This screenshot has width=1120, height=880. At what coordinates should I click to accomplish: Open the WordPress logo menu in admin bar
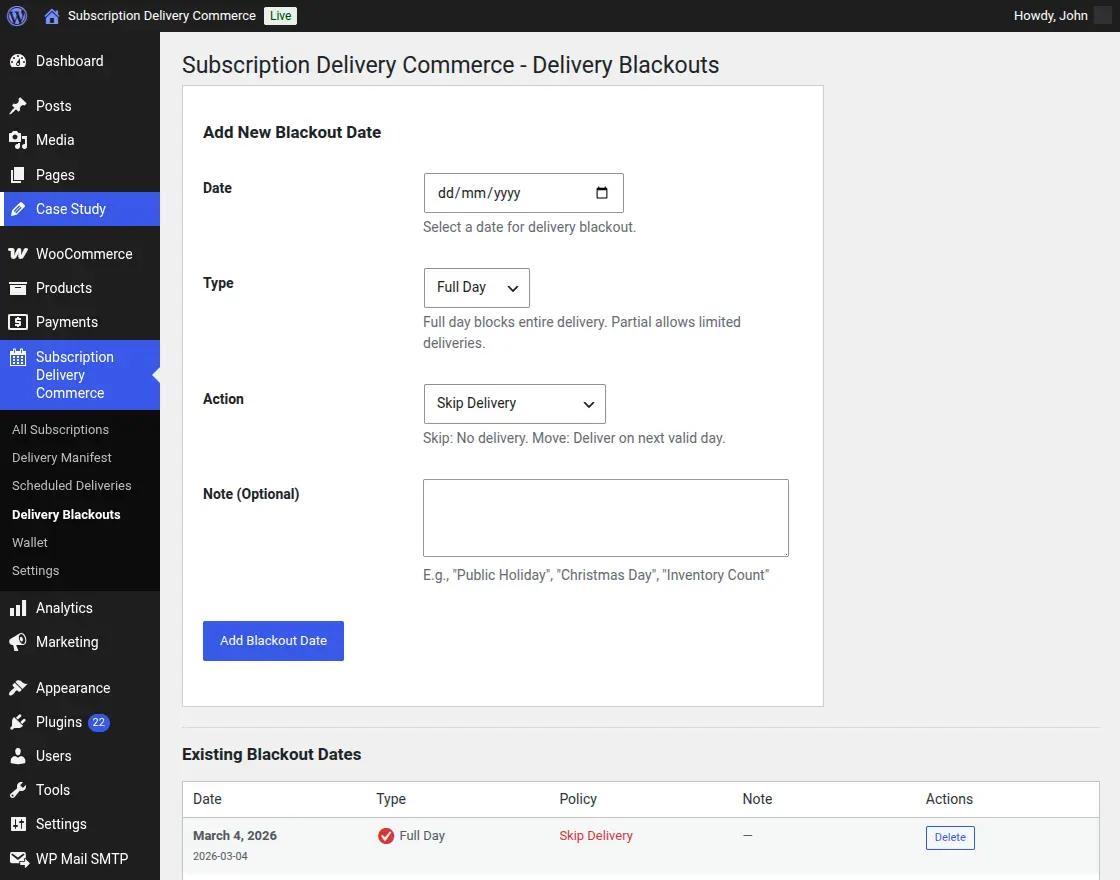pos(17,15)
